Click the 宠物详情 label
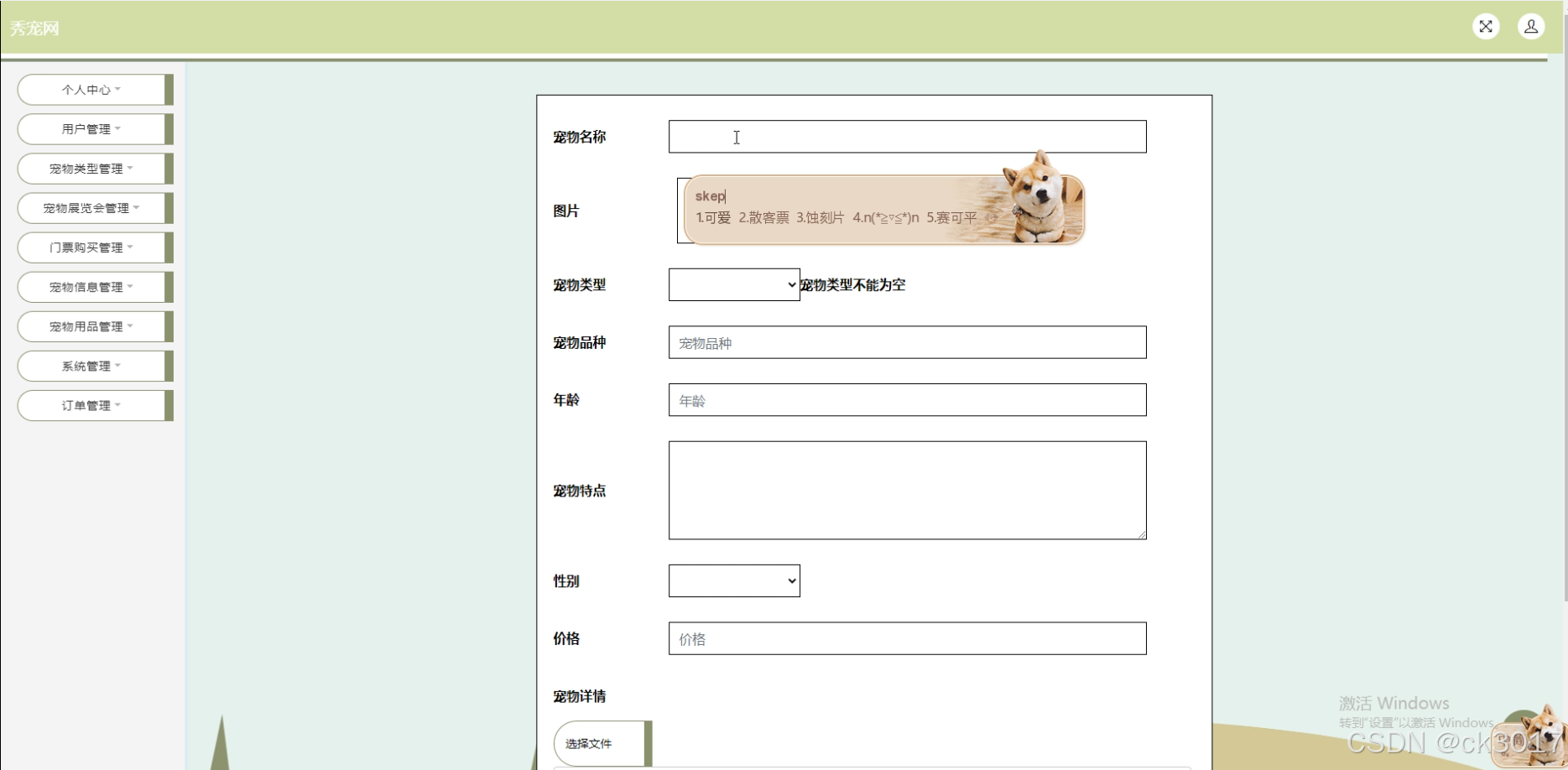Screen dimensions: 1568x770 click(579, 696)
